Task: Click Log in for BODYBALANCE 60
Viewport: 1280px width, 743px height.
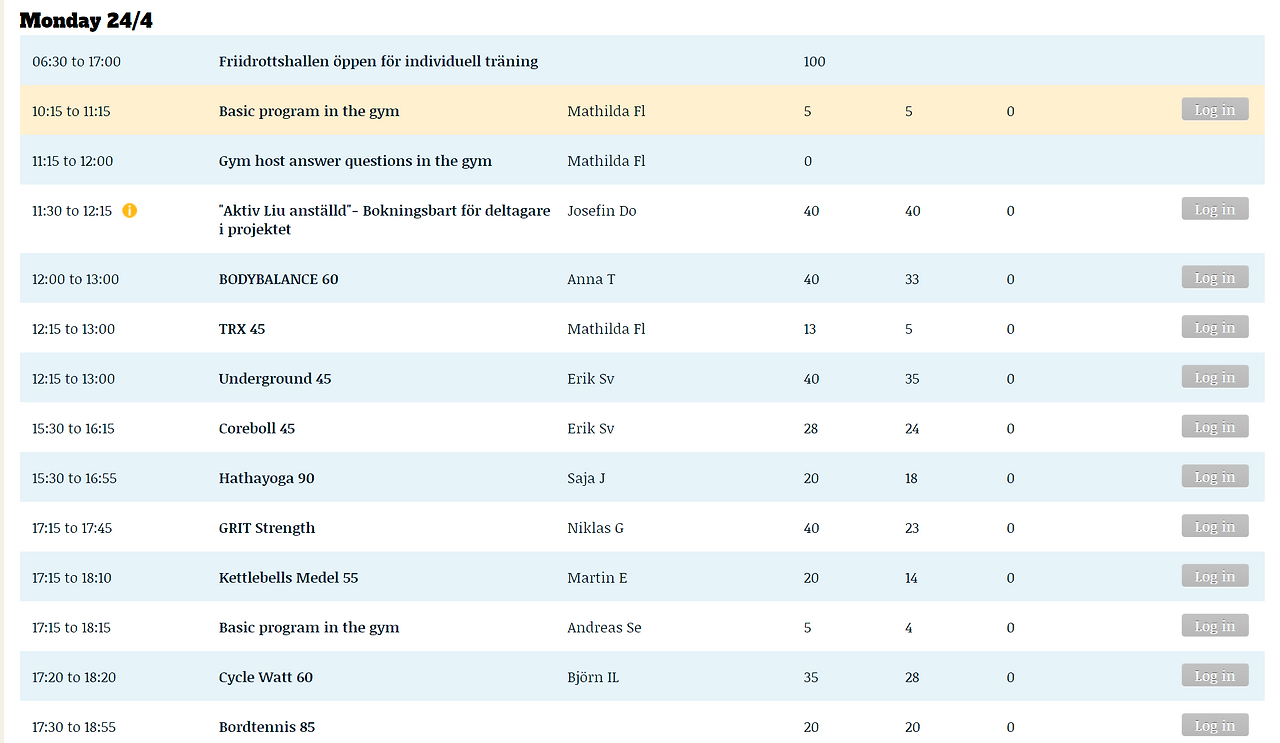Action: 1214,277
